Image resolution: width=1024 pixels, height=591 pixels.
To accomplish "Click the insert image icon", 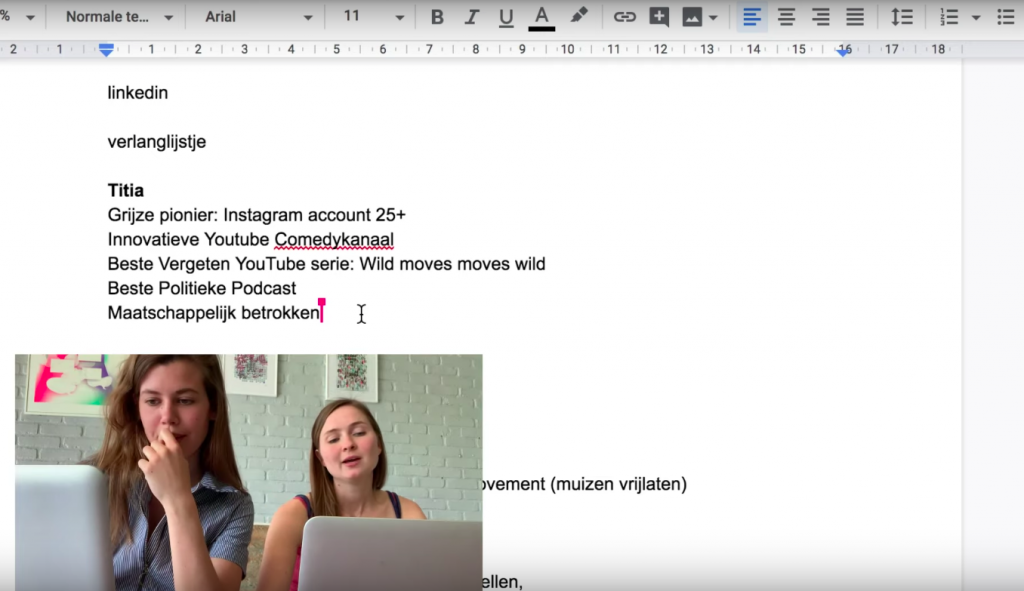I will coord(692,17).
